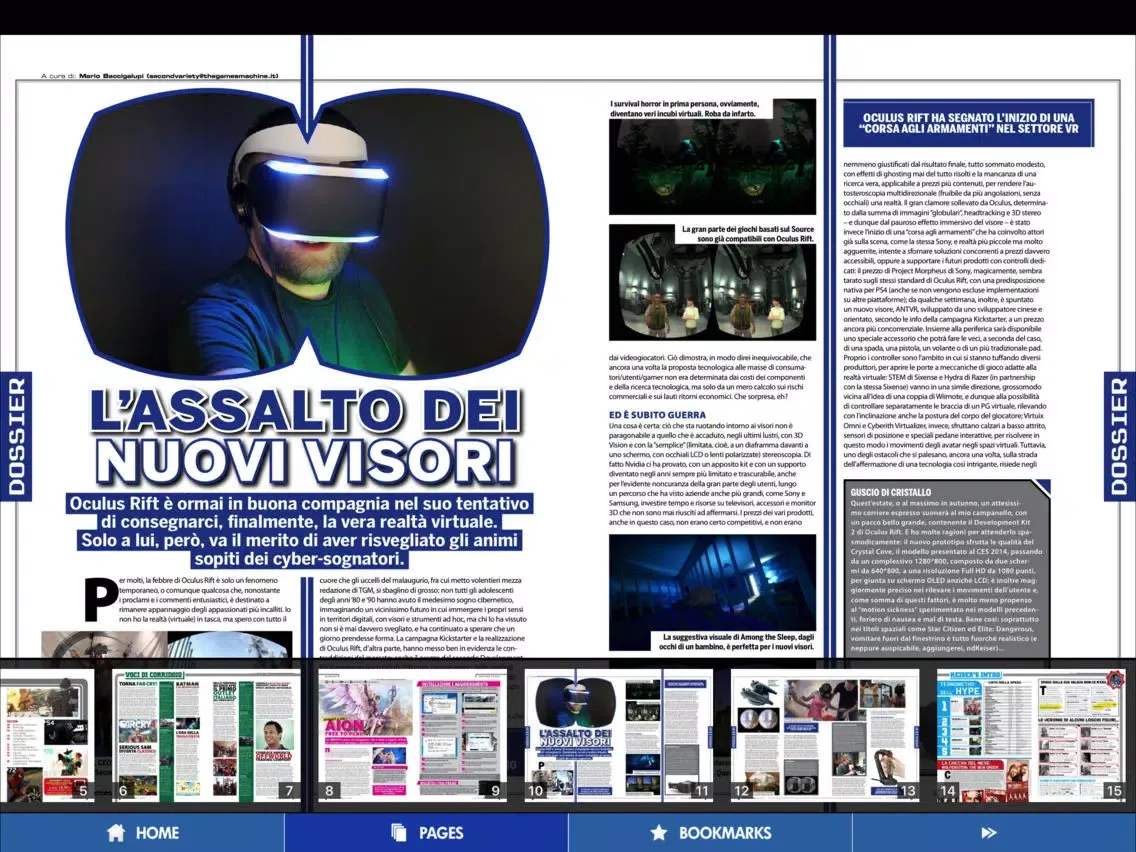This screenshot has height=852, width=1136.
Task: Click the "OCULUS RIFT HA SEGNATO" pull quote
Action: [969, 123]
